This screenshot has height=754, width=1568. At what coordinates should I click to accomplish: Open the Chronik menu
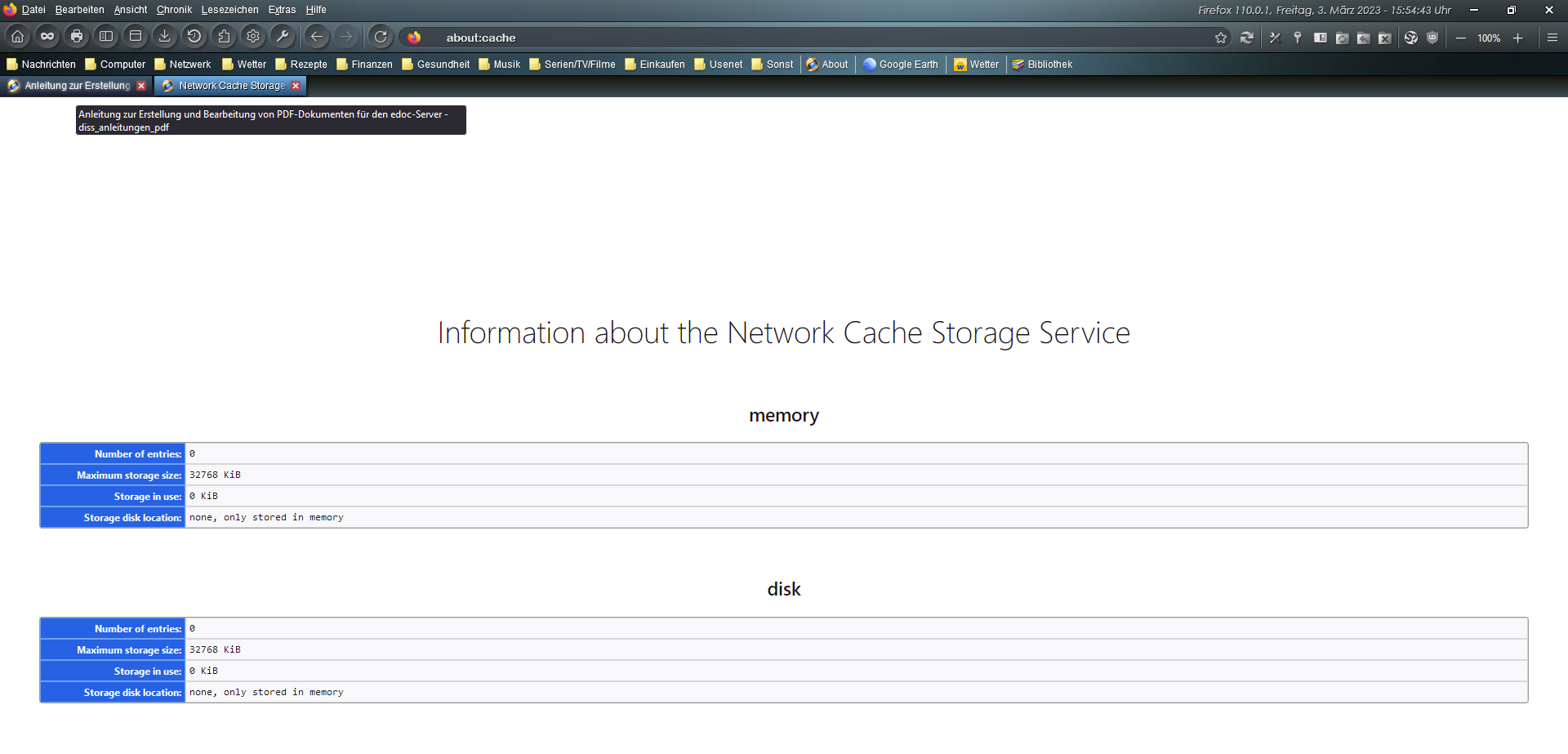click(x=174, y=10)
